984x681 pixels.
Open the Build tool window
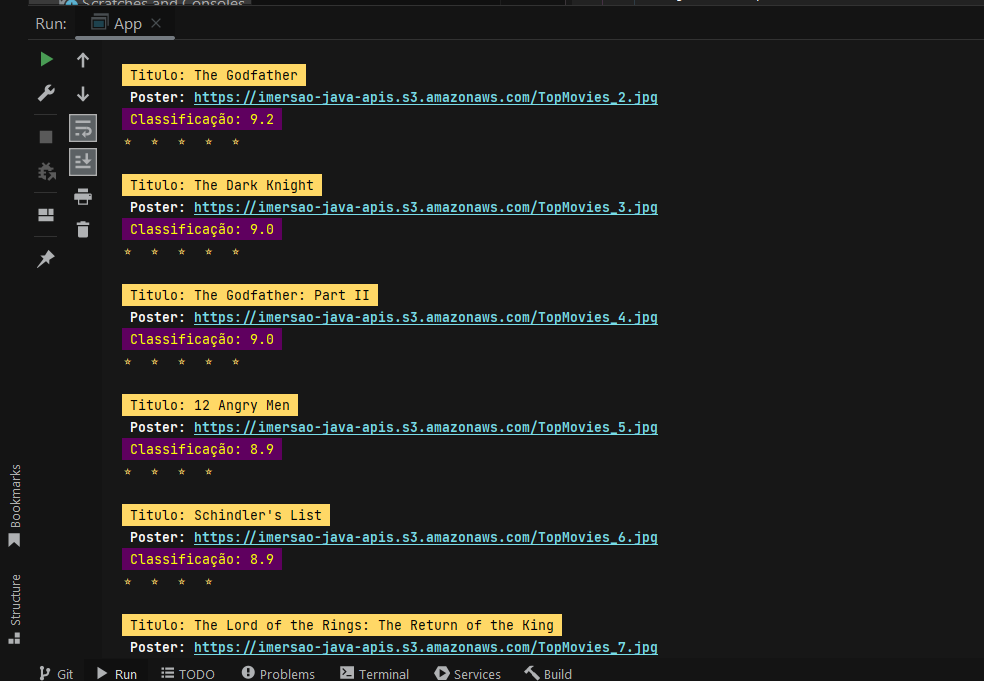(548, 673)
